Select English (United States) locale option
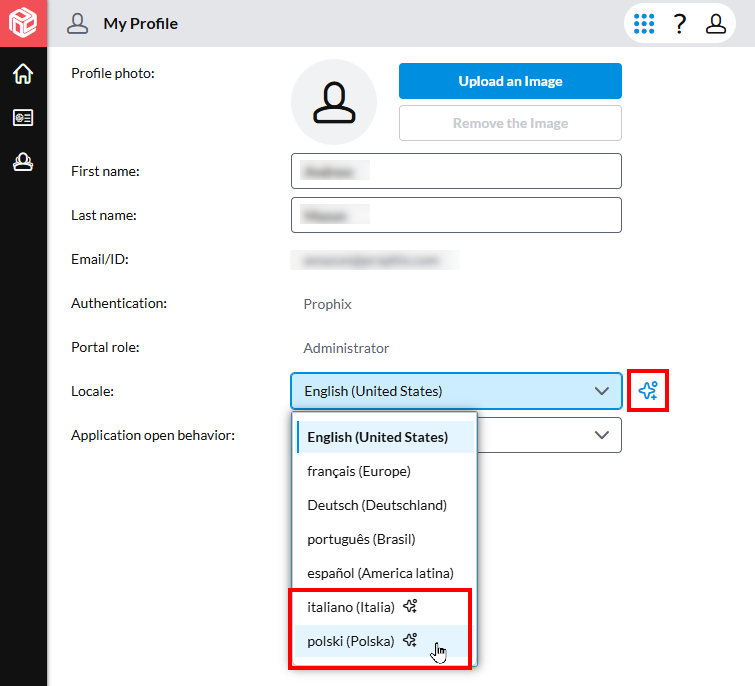 tap(377, 437)
